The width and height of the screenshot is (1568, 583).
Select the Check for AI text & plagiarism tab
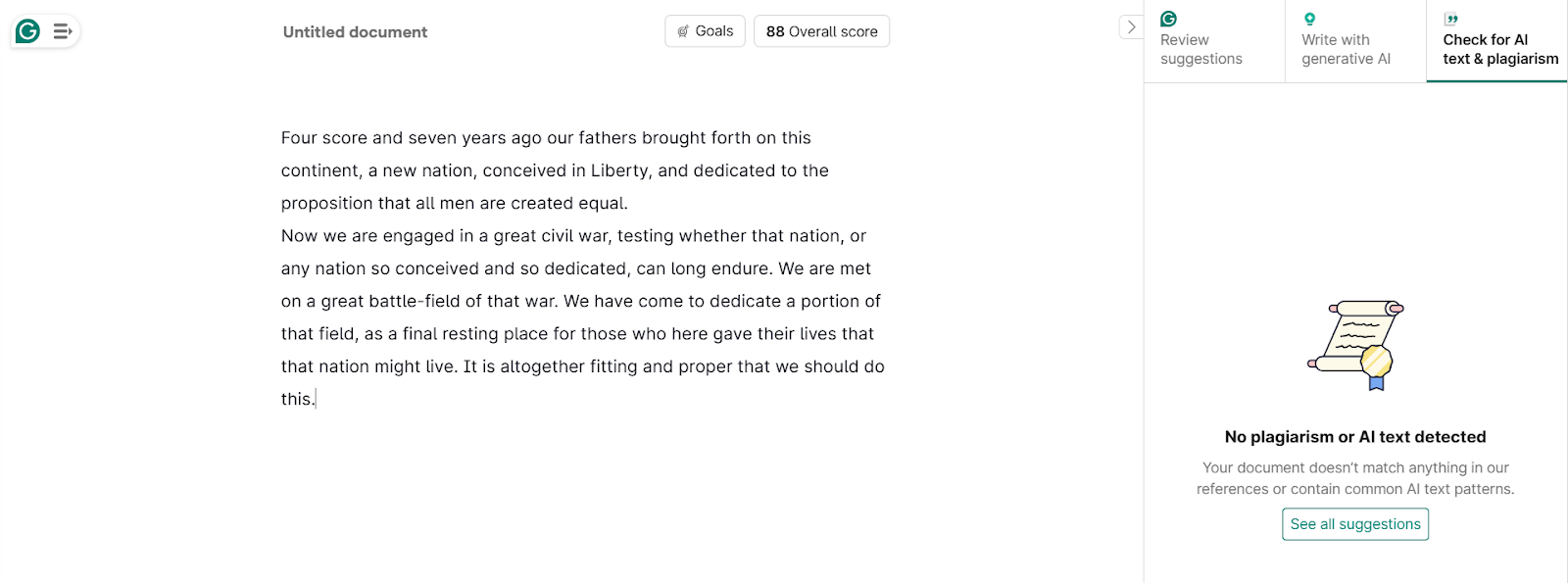point(1499,49)
